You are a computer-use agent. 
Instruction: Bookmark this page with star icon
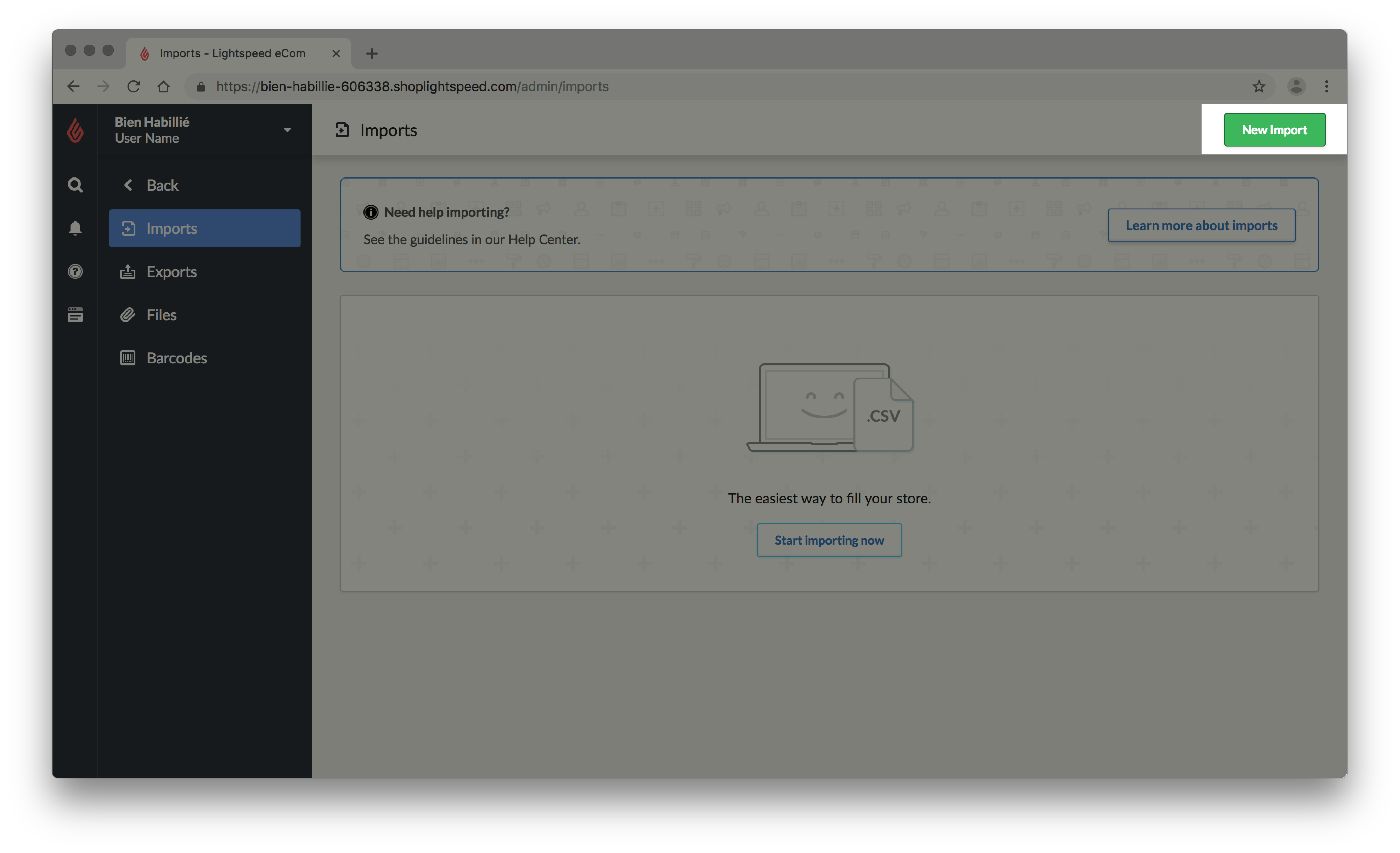(x=1259, y=86)
